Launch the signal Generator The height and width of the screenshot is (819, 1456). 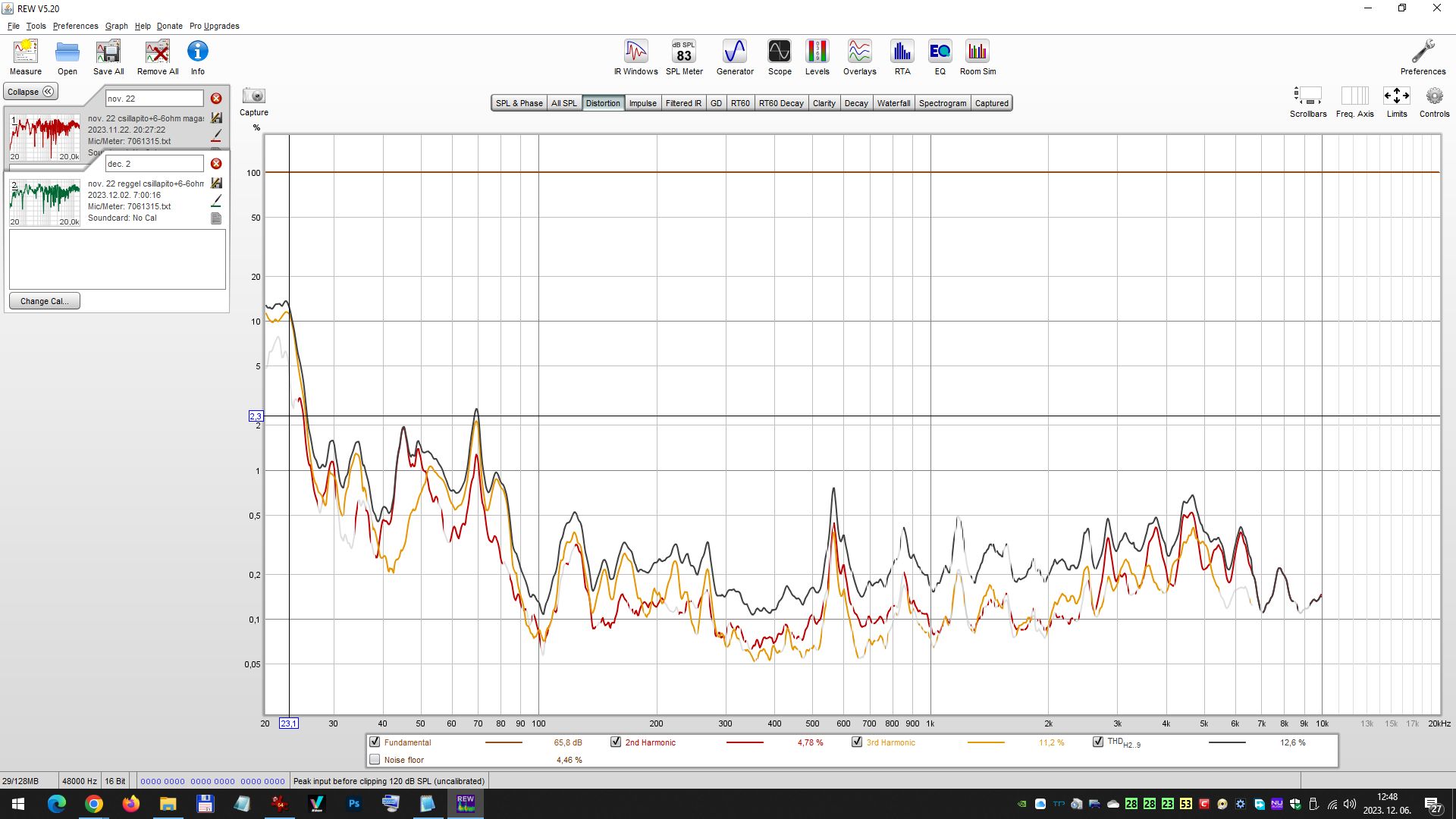[x=735, y=58]
